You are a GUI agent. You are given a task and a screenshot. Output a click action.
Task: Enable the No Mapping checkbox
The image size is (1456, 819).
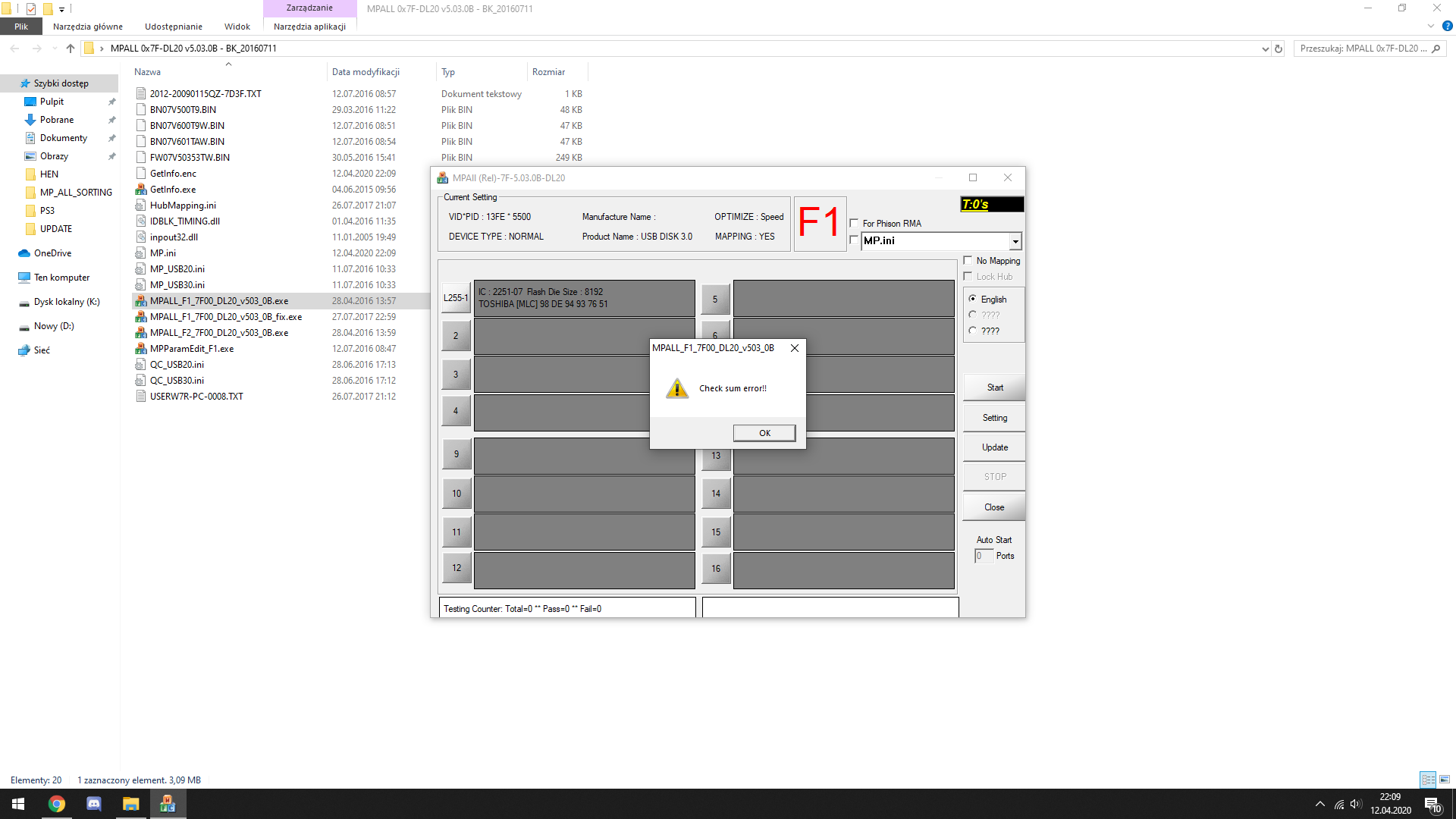coord(968,260)
